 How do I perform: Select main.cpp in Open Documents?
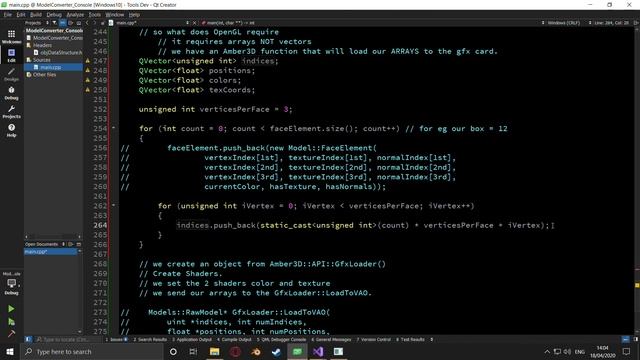[x=51, y=252]
